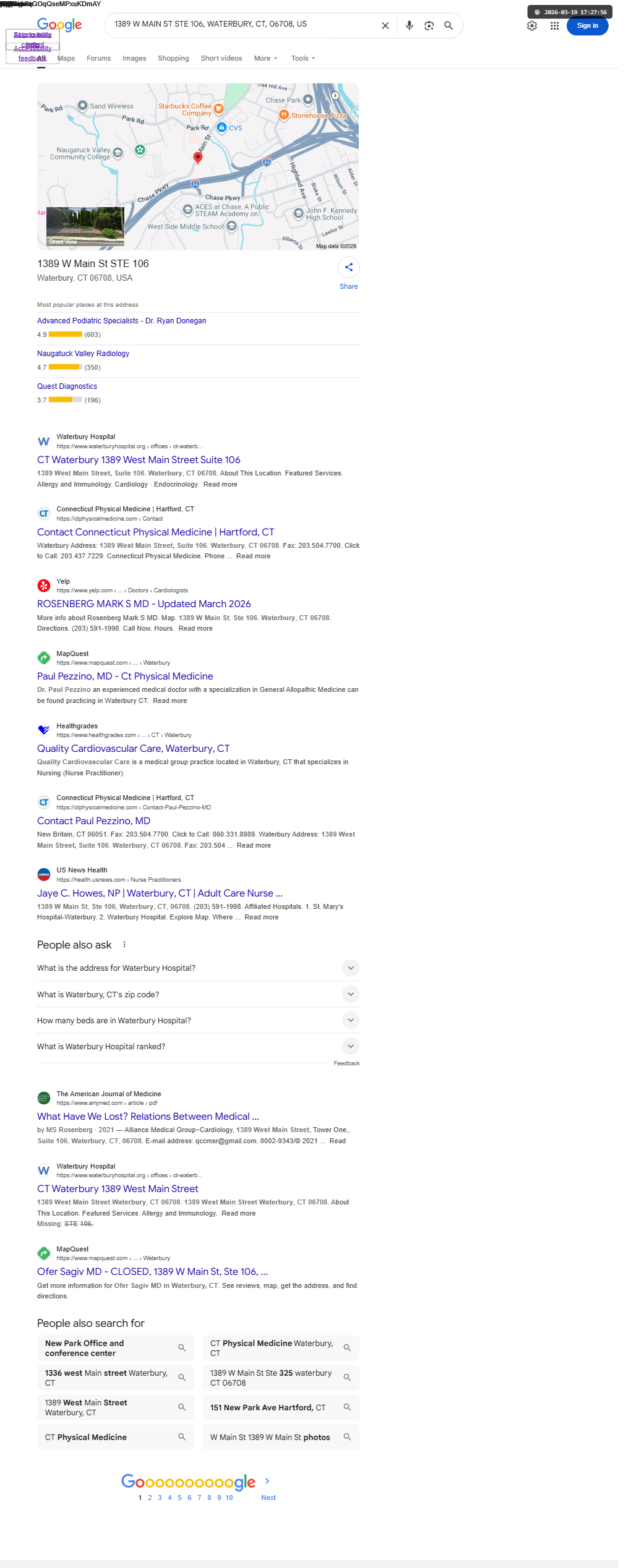Switch to the Short videos tab
The image size is (626, 1568).
tap(221, 59)
